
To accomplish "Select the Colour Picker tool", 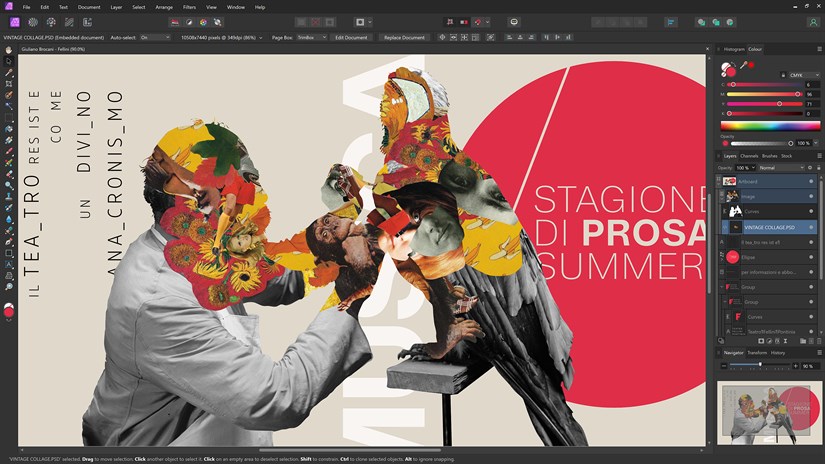I will coord(8,73).
